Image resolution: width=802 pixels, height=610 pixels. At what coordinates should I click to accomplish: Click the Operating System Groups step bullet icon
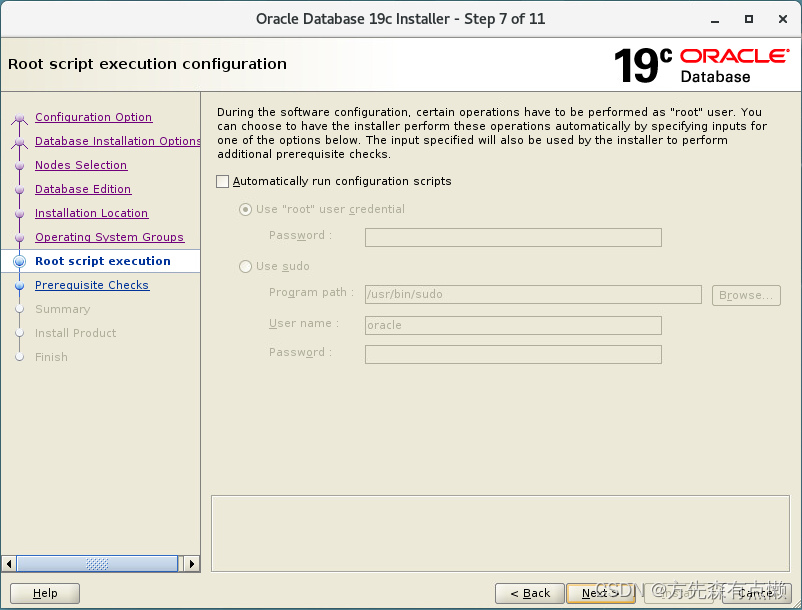pyautogui.click(x=19, y=238)
